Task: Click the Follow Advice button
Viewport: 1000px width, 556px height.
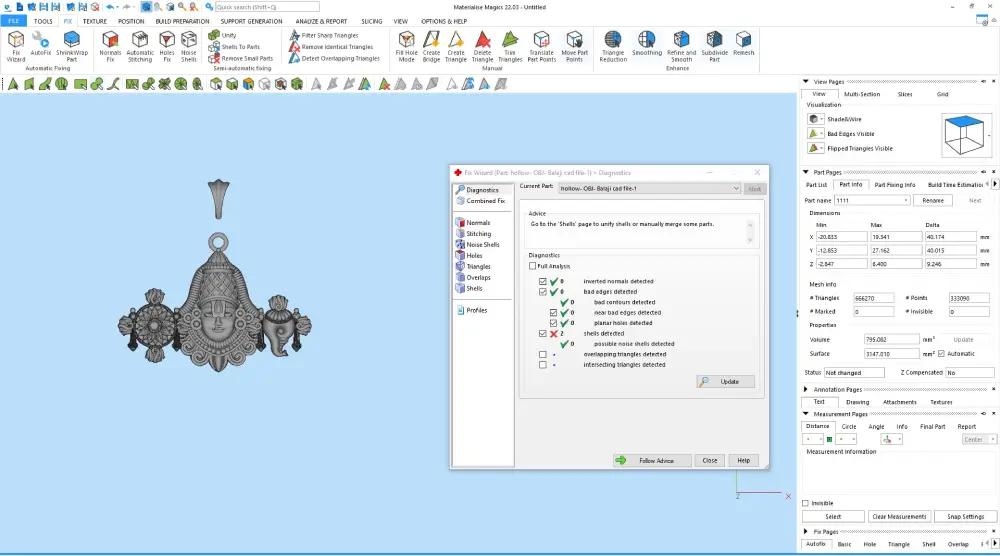Action: [652, 460]
